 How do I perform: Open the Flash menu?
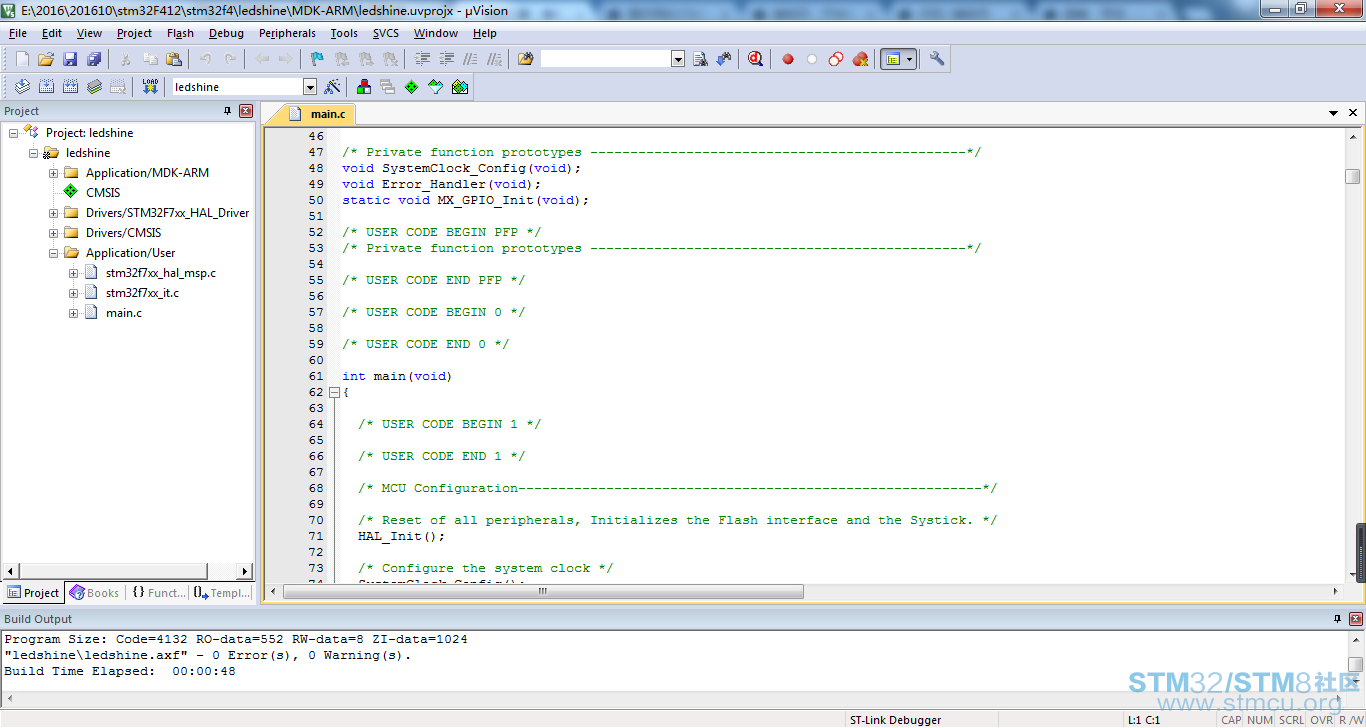181,33
